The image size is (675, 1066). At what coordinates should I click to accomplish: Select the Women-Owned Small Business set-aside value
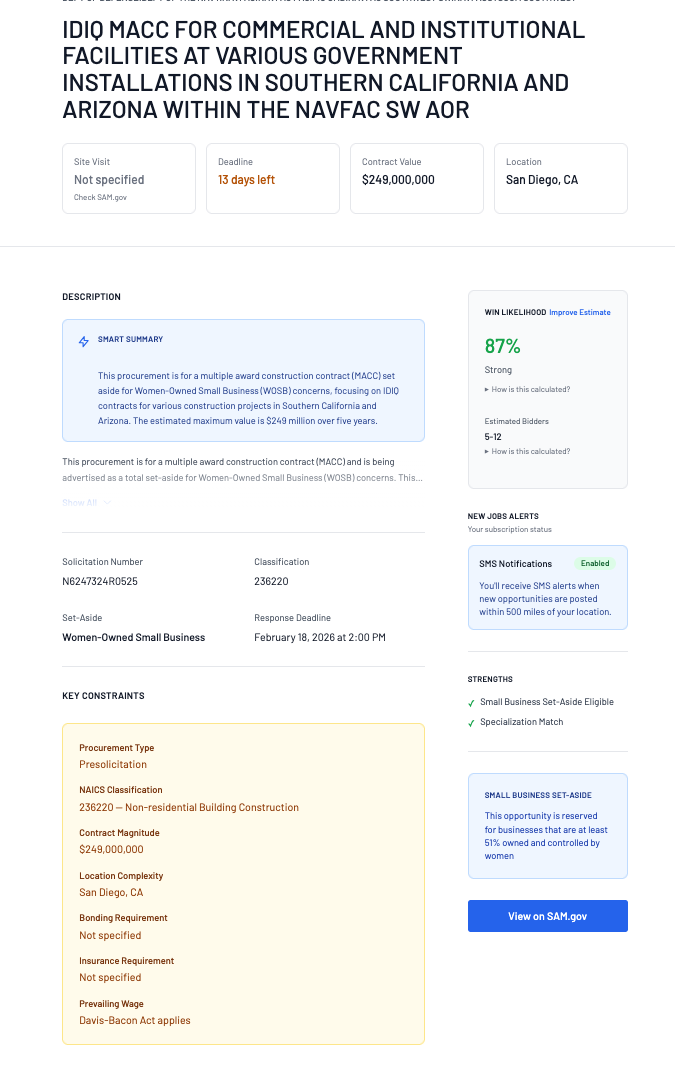133,637
